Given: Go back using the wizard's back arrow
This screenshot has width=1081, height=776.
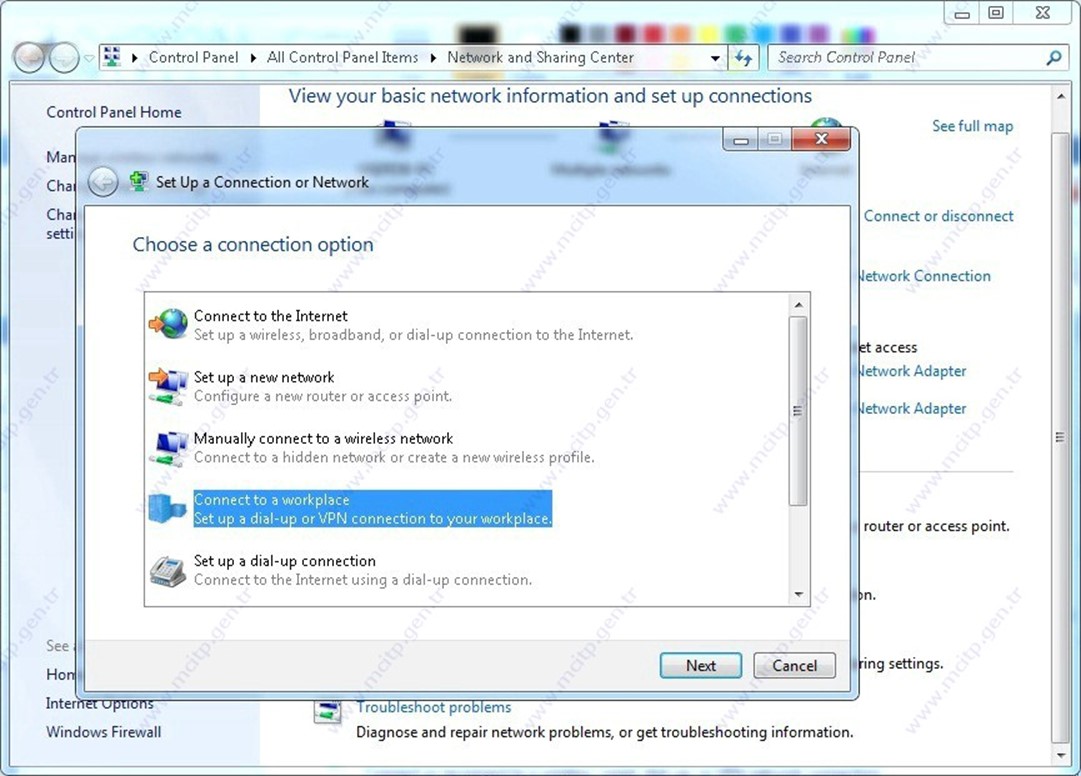Looking at the screenshot, I should click(x=103, y=183).
